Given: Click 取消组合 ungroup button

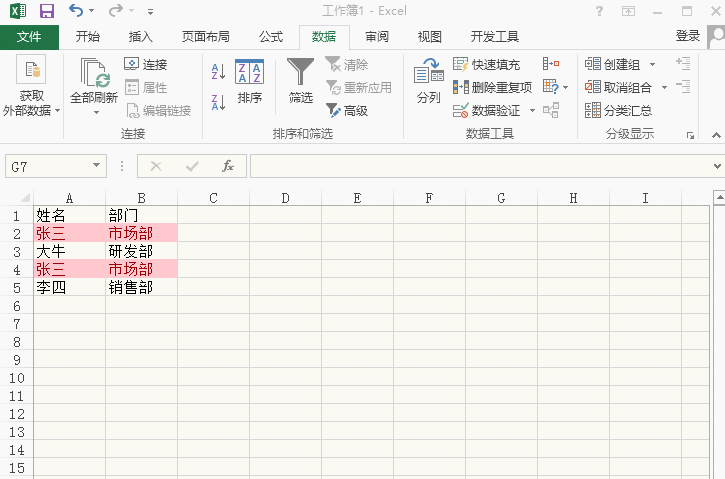Looking at the screenshot, I should click(619, 87).
